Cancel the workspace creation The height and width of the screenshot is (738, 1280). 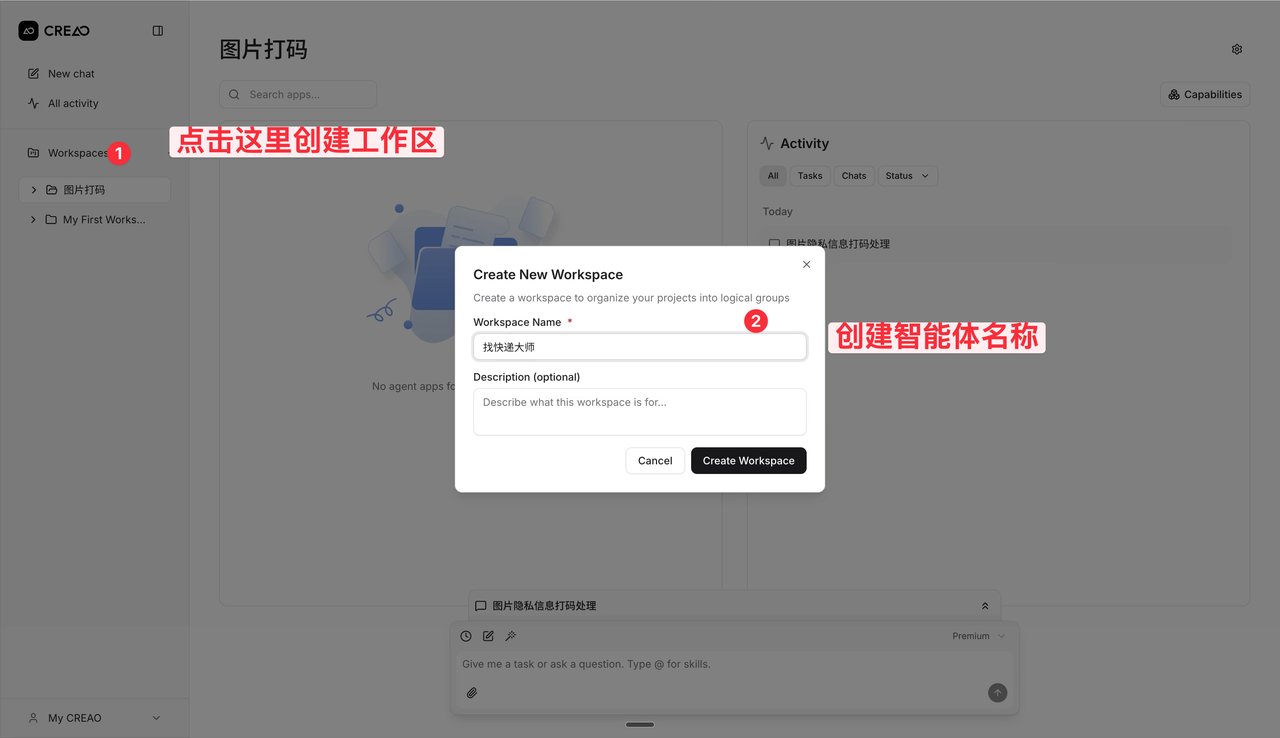coord(655,461)
